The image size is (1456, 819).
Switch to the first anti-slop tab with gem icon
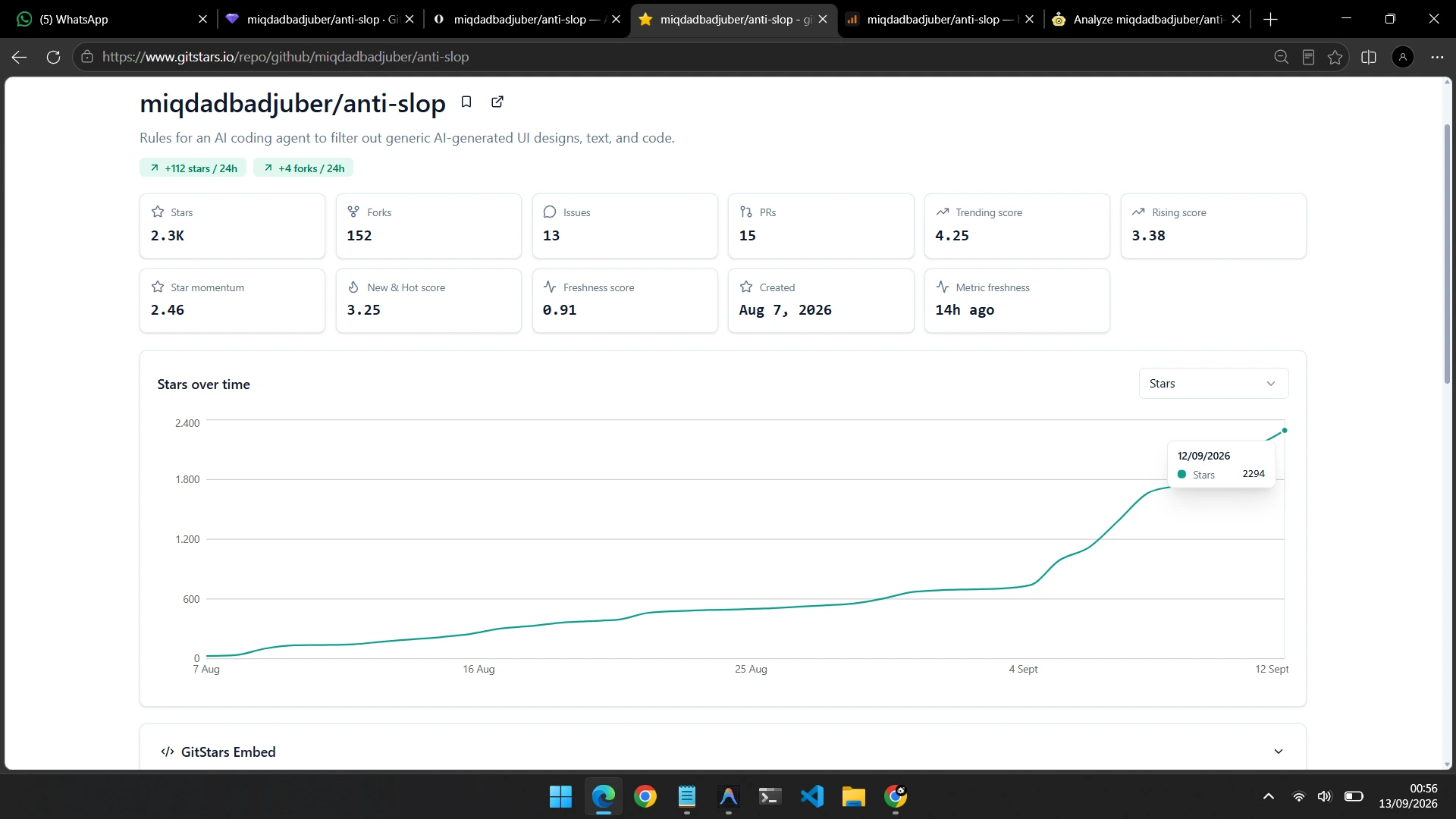click(x=320, y=20)
